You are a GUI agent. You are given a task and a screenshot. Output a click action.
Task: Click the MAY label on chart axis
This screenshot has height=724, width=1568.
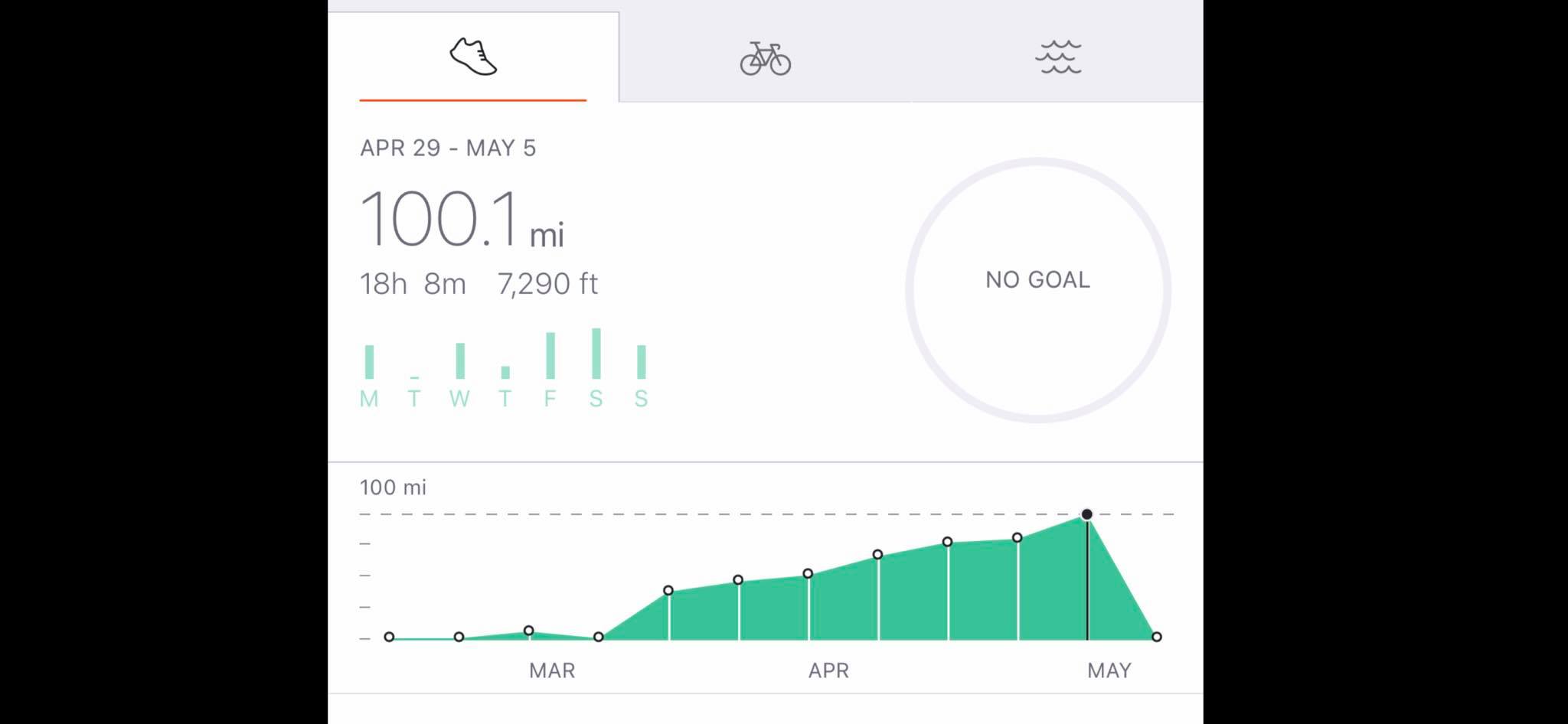pos(1109,670)
